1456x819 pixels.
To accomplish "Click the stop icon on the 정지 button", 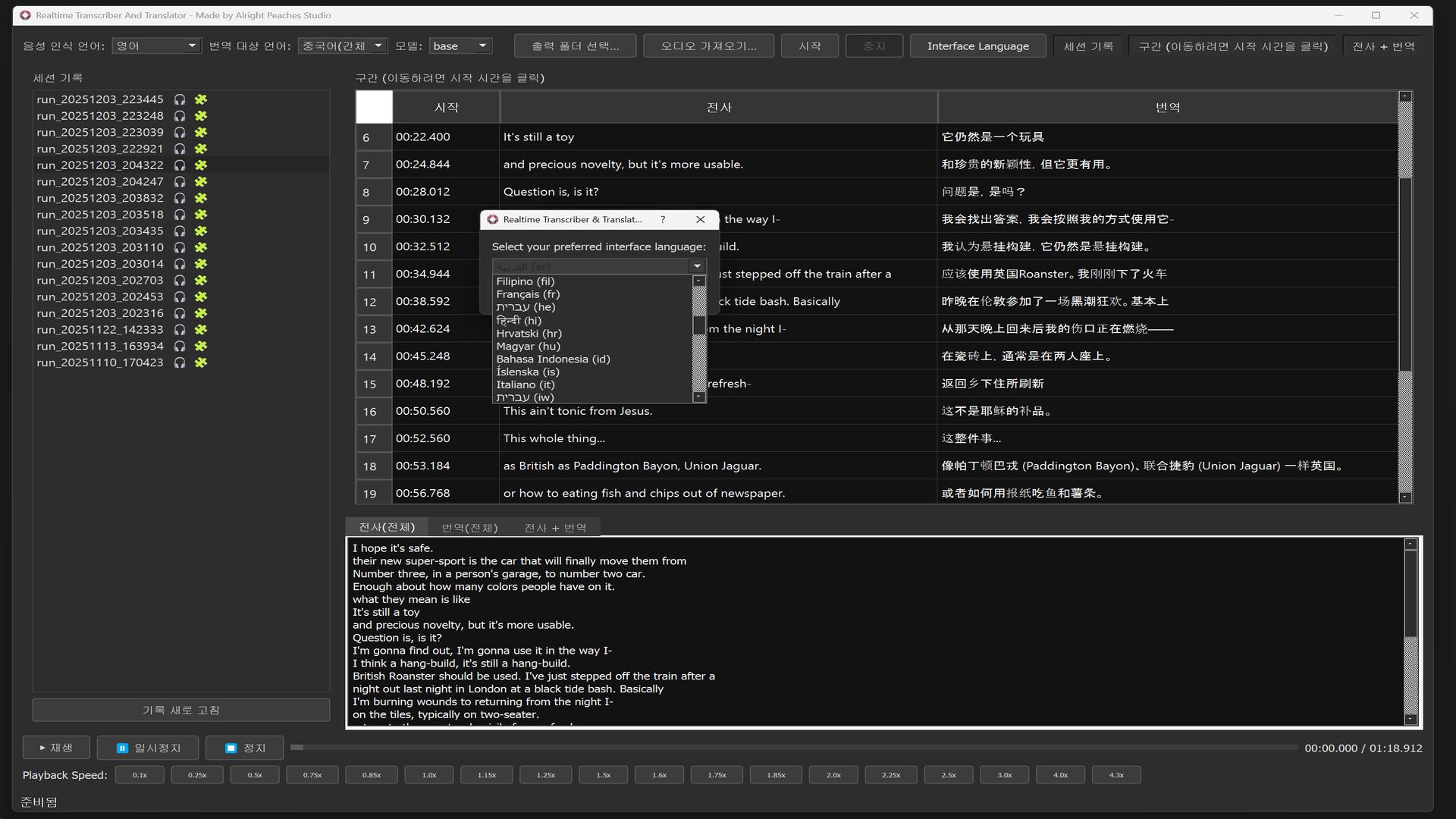I will [231, 747].
